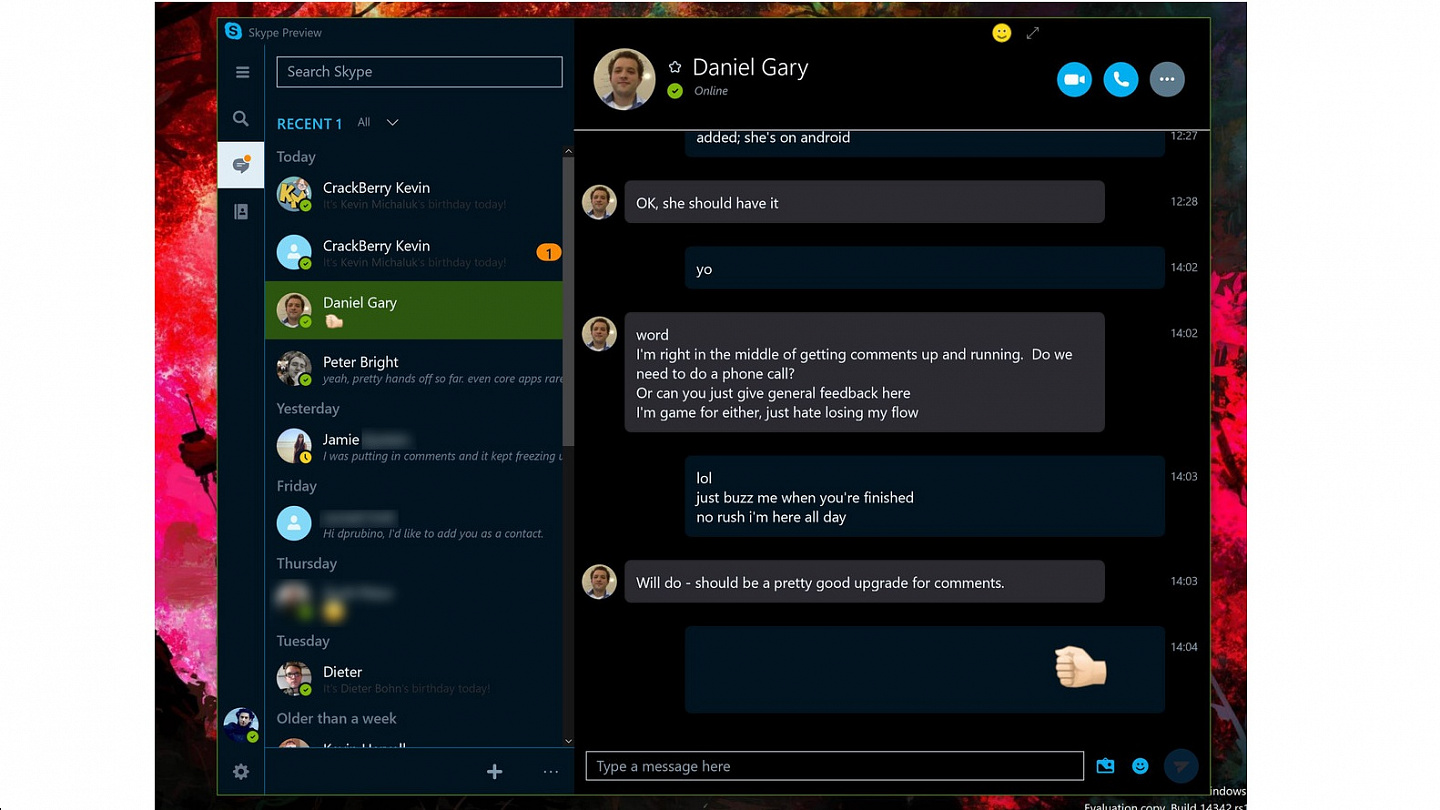Click the 'Older than a week' group header
1440x810 pixels.
(336, 718)
